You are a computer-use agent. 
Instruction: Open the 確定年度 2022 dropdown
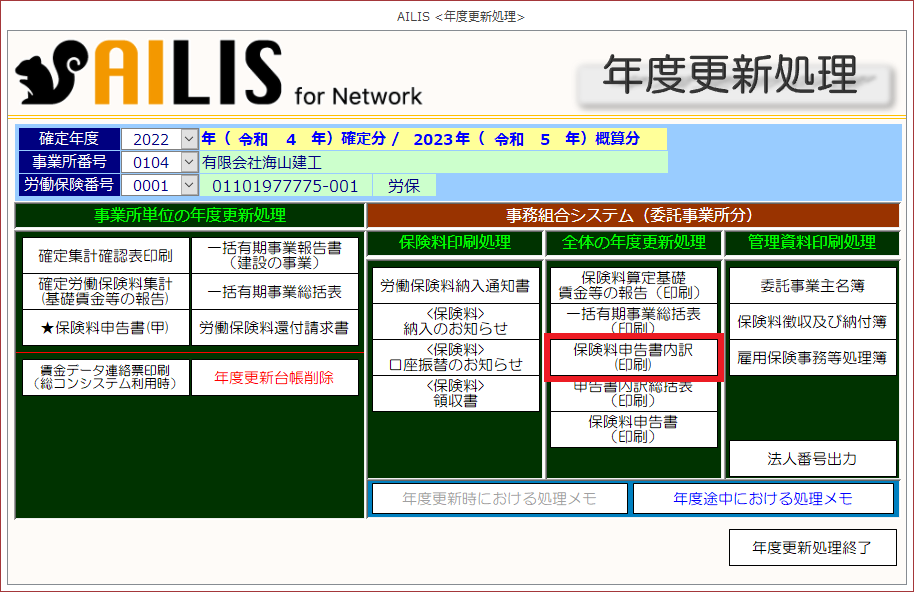[x=189, y=139]
